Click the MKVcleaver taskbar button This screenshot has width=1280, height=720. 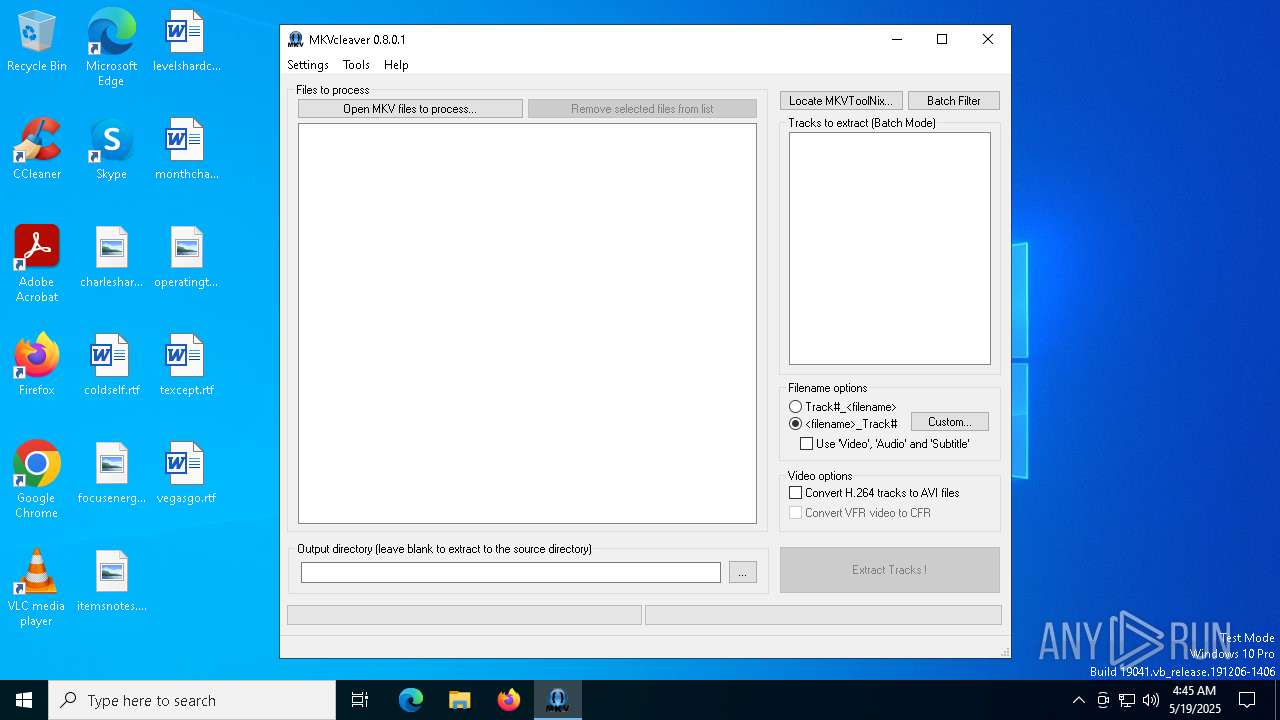557,700
